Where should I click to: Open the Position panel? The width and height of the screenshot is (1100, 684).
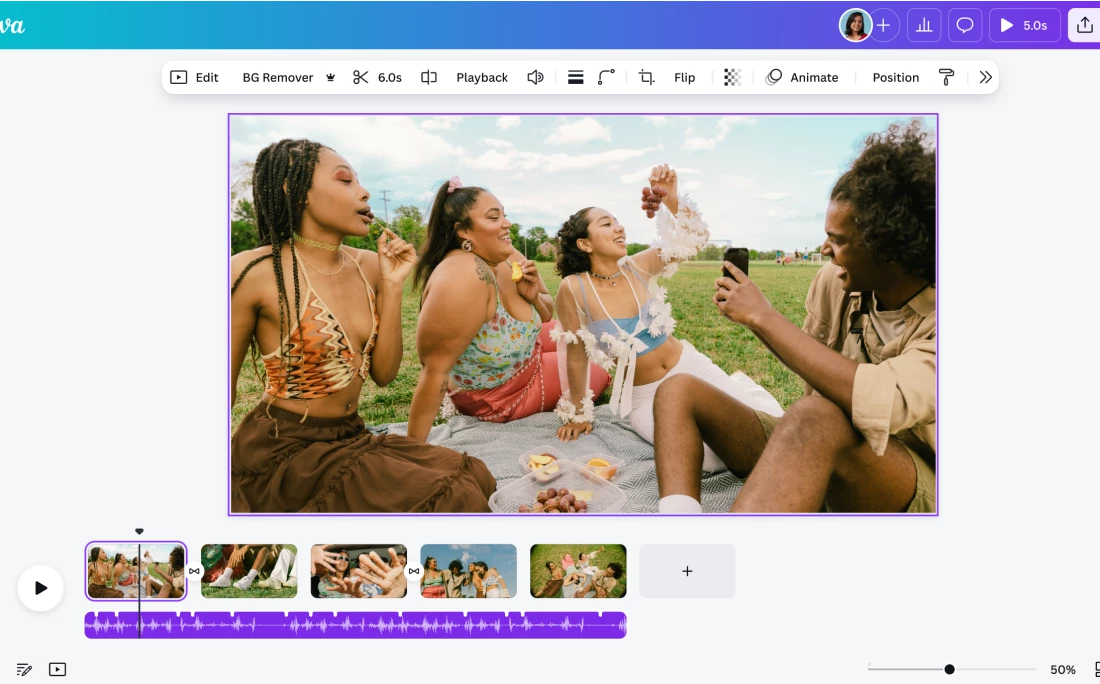895,77
